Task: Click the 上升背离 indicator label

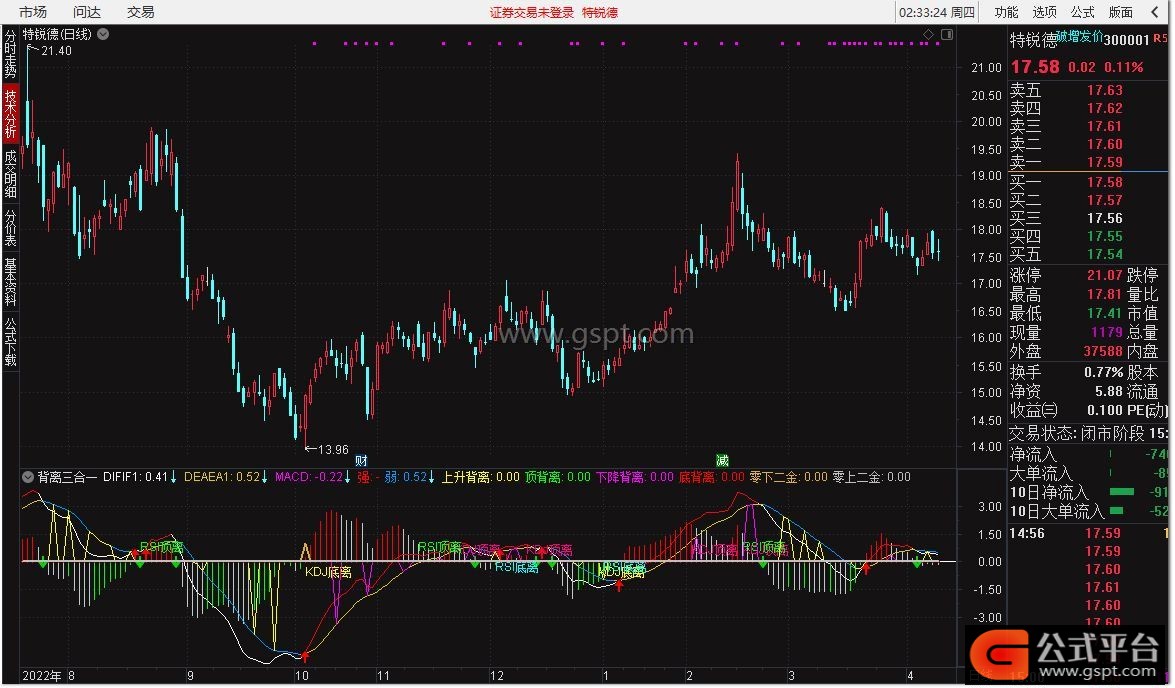Action: click(x=480, y=477)
